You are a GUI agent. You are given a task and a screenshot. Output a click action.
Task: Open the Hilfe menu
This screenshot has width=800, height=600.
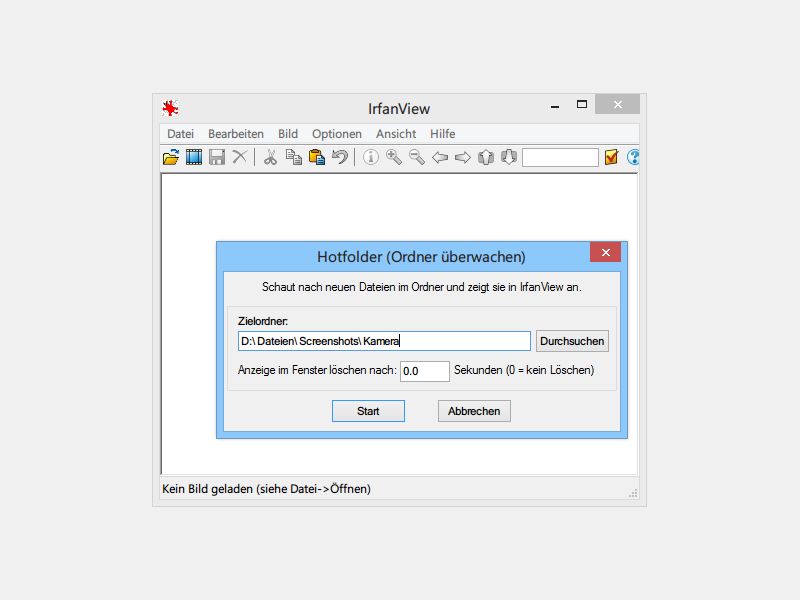click(442, 134)
